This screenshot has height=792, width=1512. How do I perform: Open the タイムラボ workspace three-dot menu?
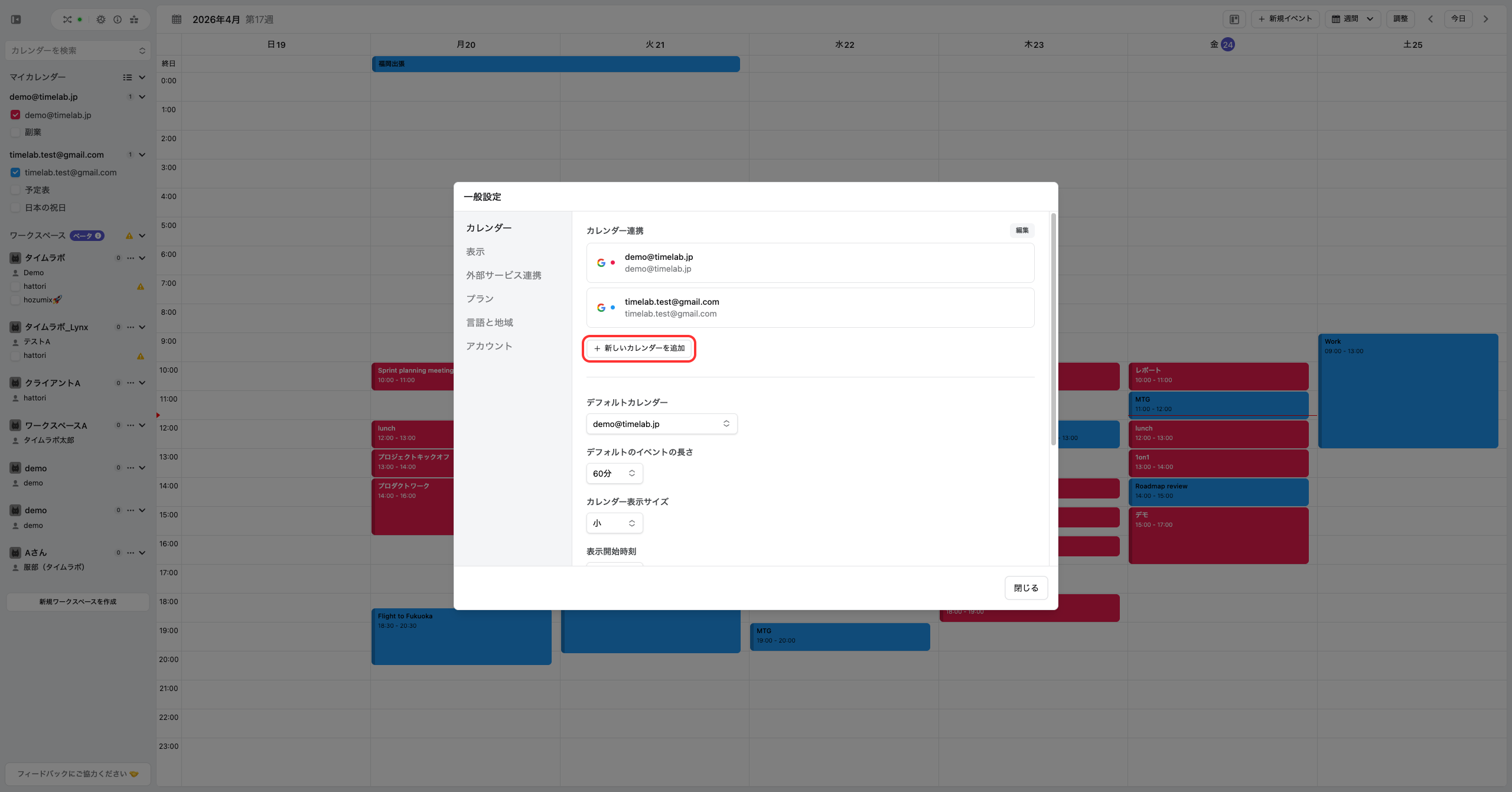point(131,258)
